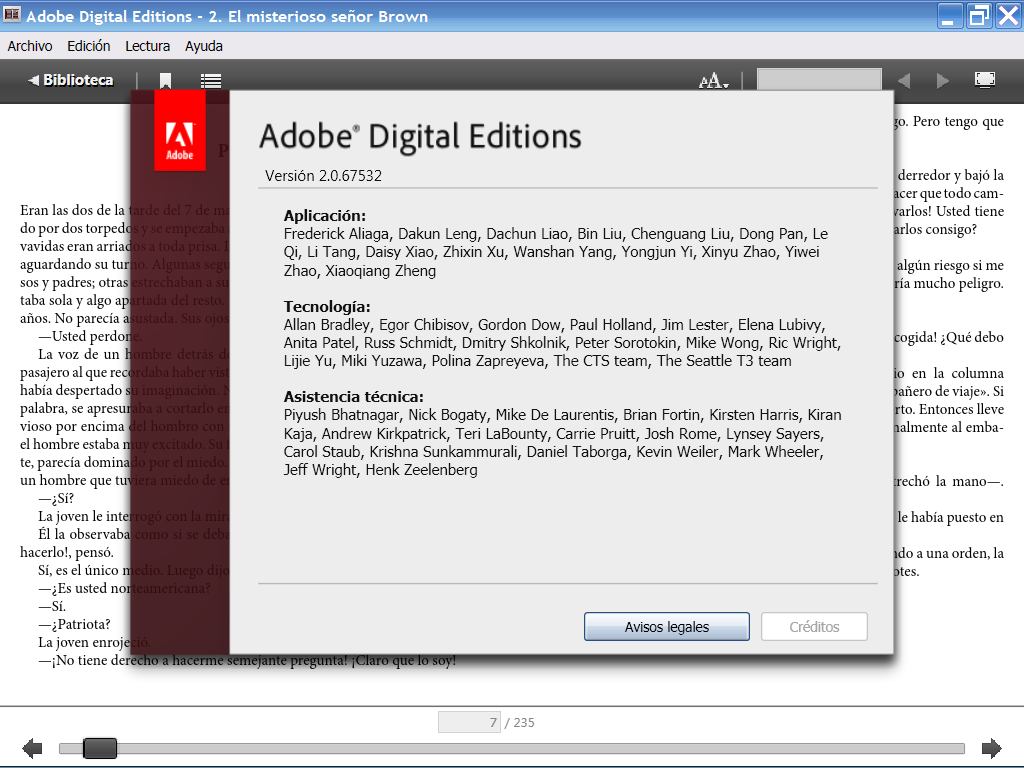Click the Versión 2.0.67532 text
Viewport: 1024px width, 768px height.
[323, 176]
